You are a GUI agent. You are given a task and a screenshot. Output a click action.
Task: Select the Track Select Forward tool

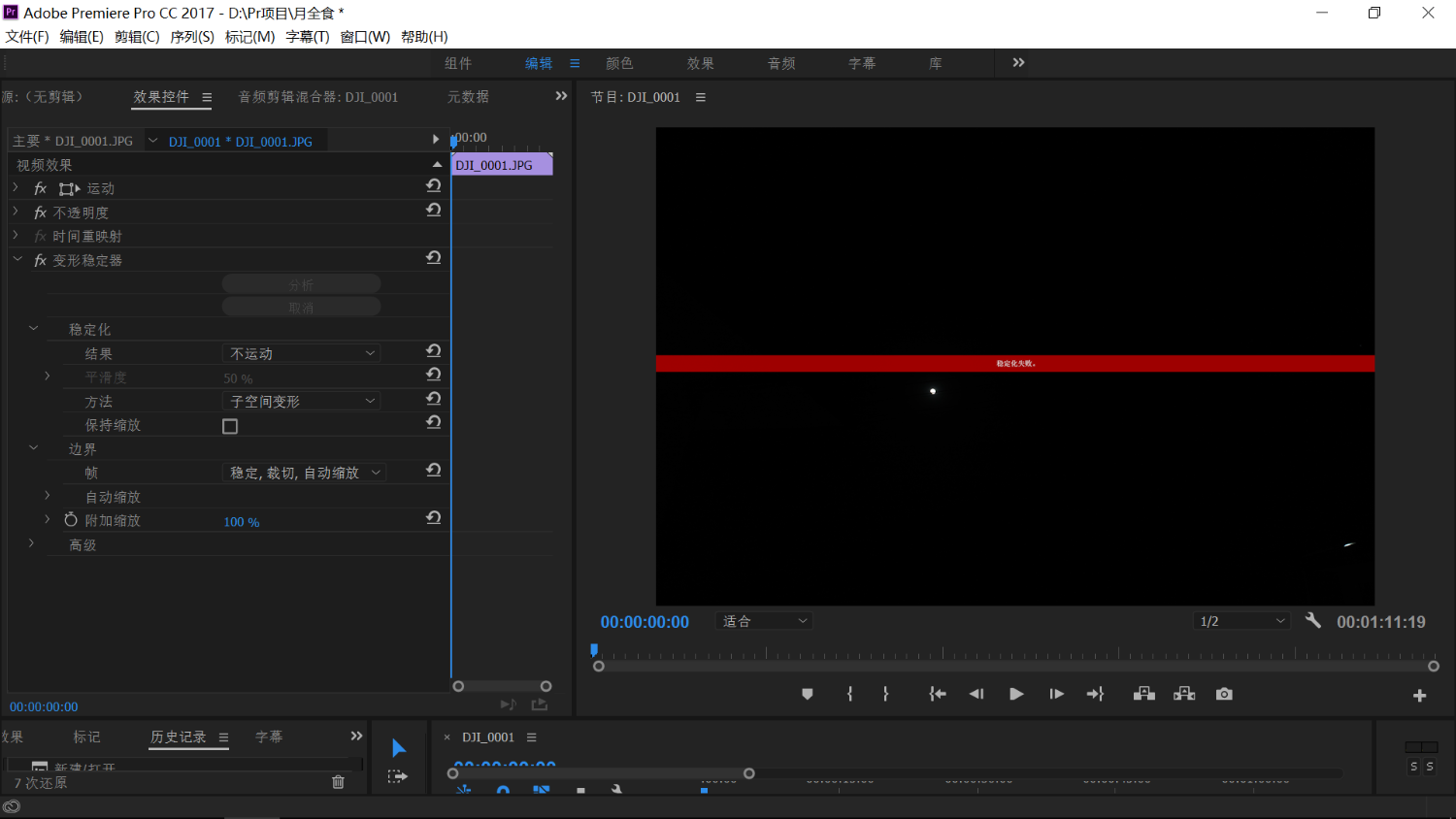(398, 776)
